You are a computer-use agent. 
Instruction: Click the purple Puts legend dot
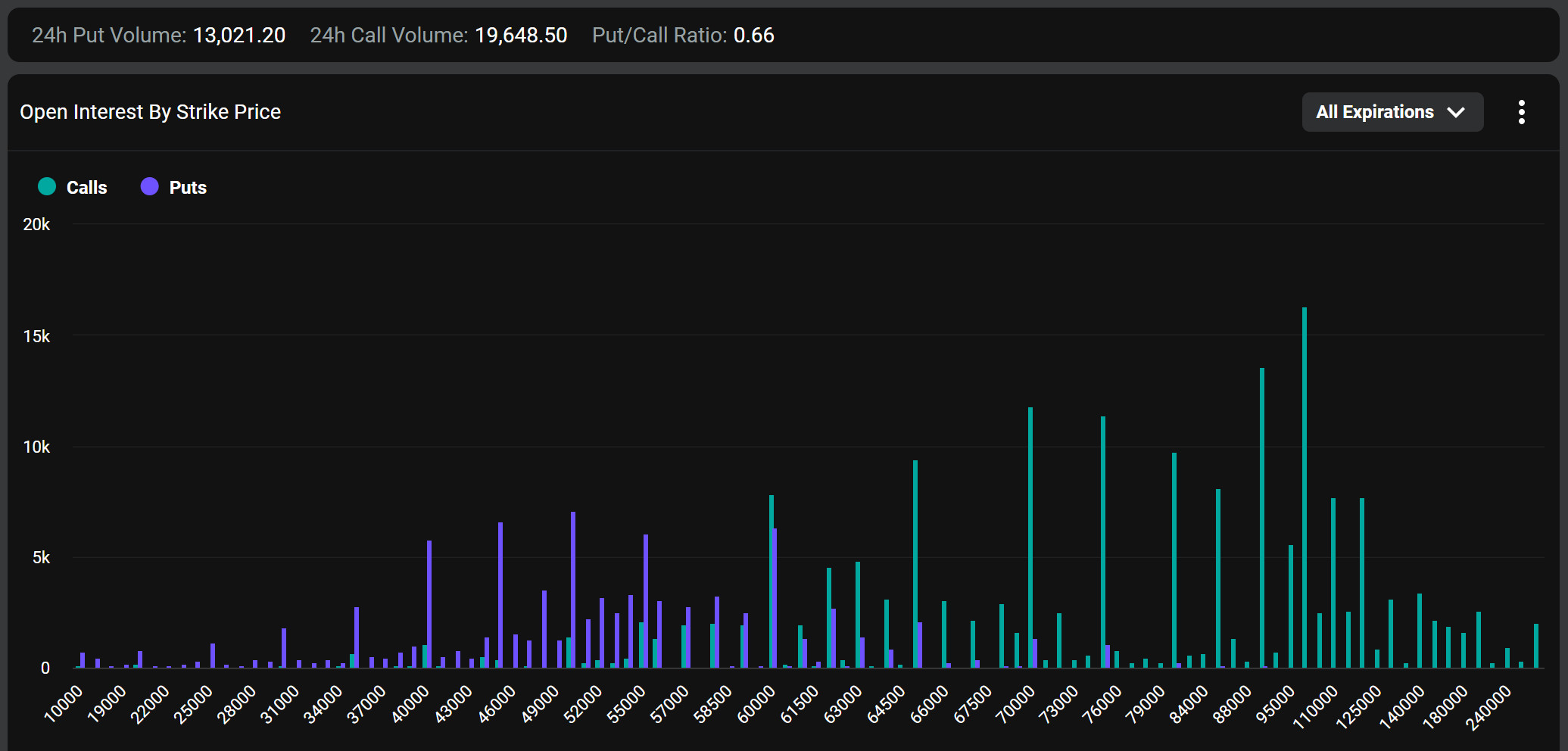[x=150, y=186]
